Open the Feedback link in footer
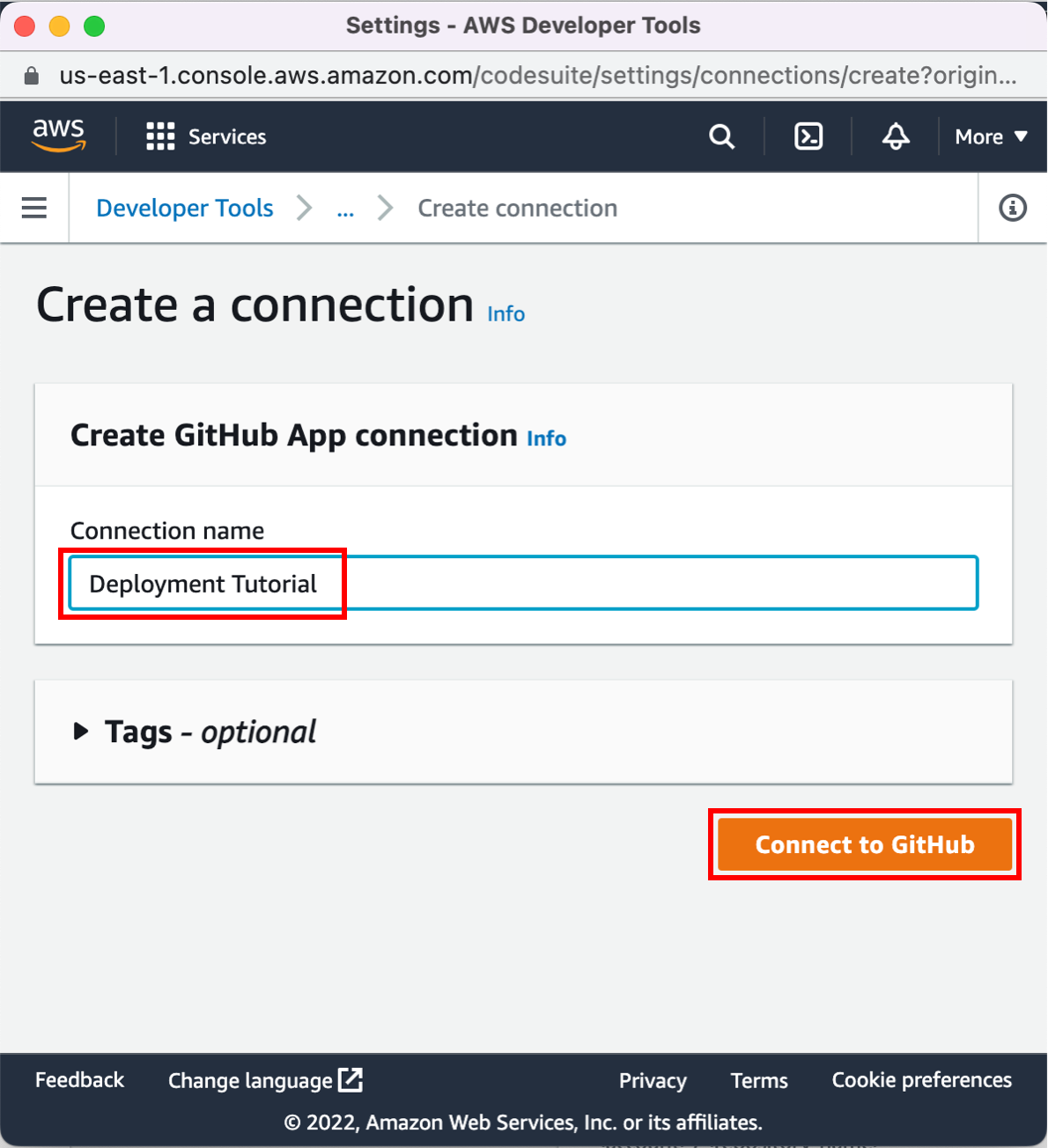The height and width of the screenshot is (1148, 1048). [79, 1079]
